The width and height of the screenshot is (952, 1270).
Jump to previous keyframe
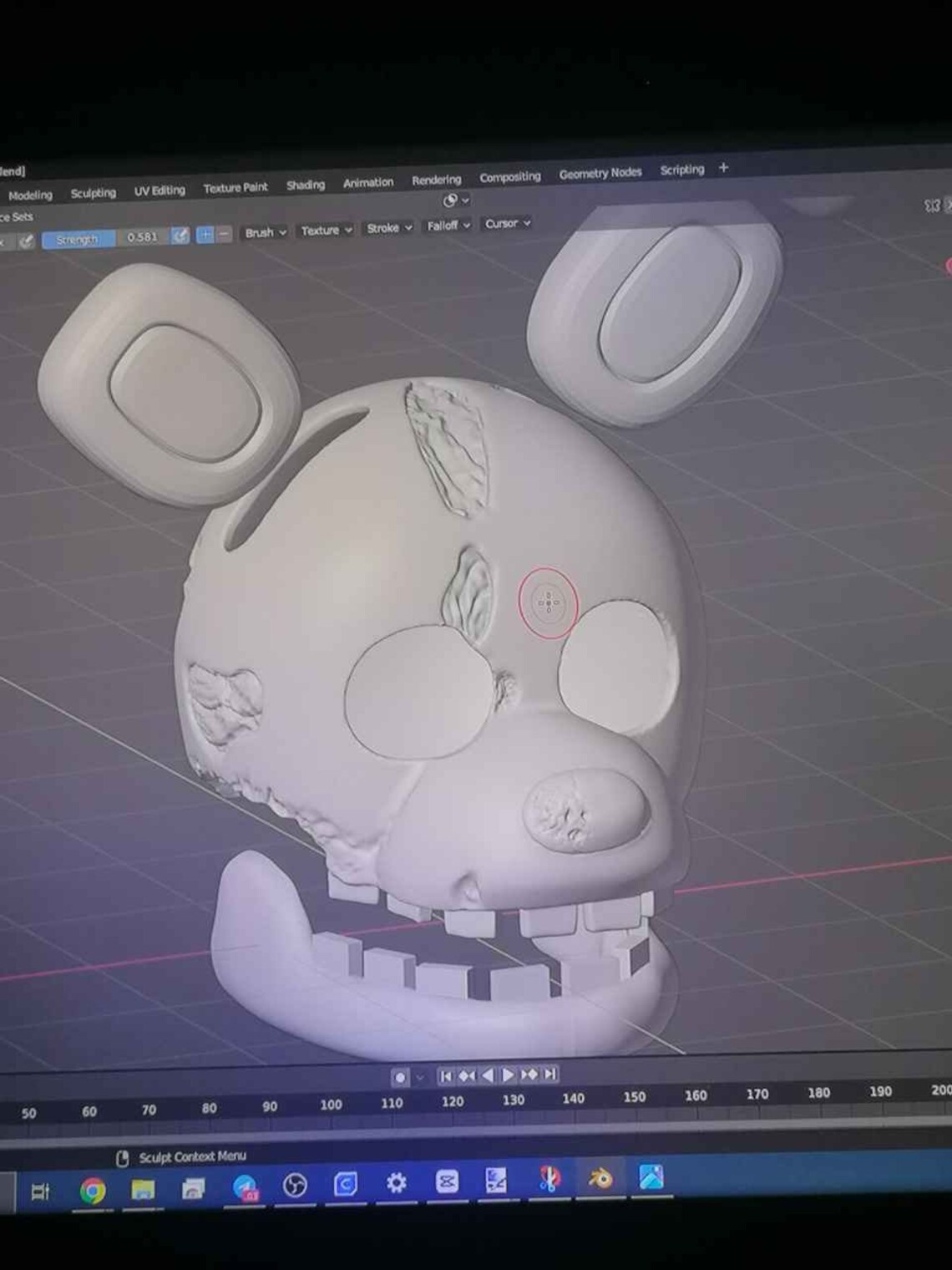(467, 1075)
